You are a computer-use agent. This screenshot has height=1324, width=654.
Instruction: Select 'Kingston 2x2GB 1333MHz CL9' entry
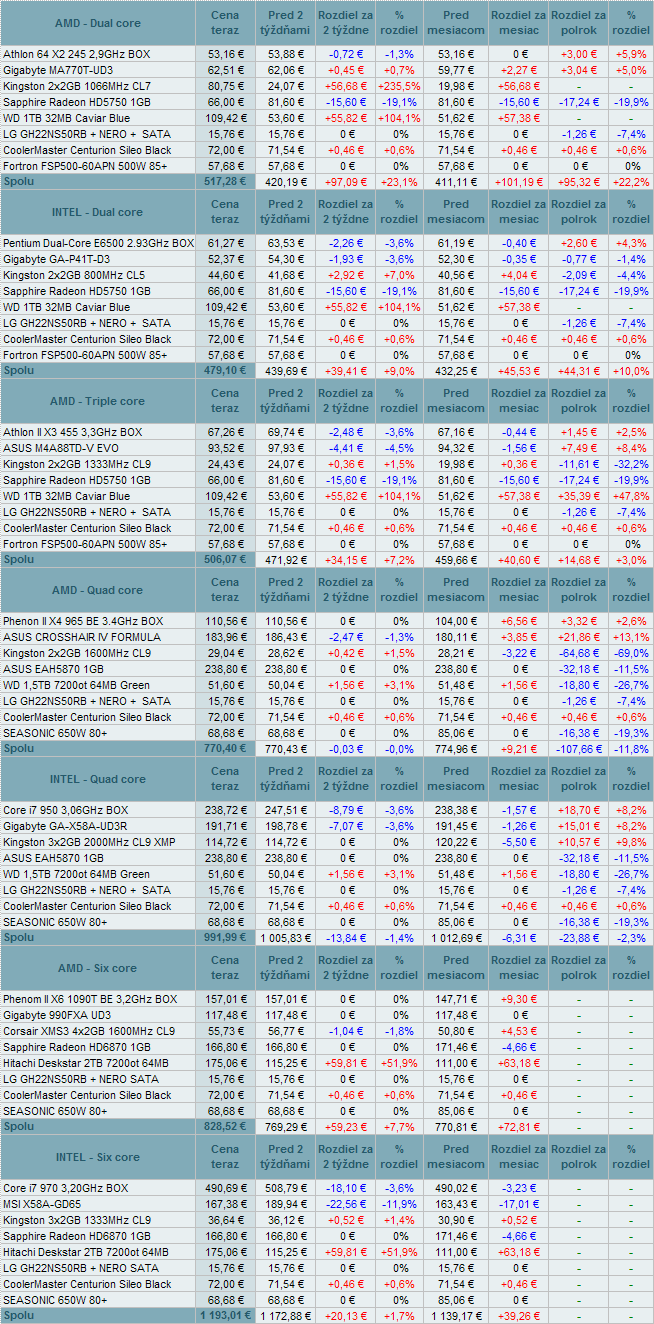(77, 464)
